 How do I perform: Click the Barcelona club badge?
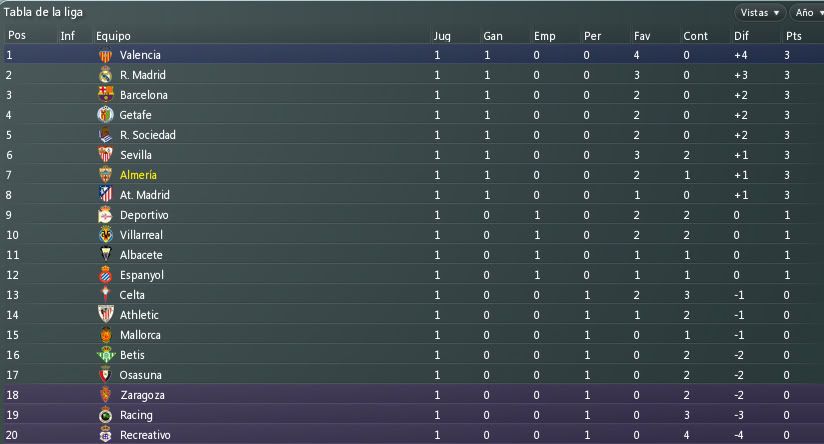click(106, 95)
